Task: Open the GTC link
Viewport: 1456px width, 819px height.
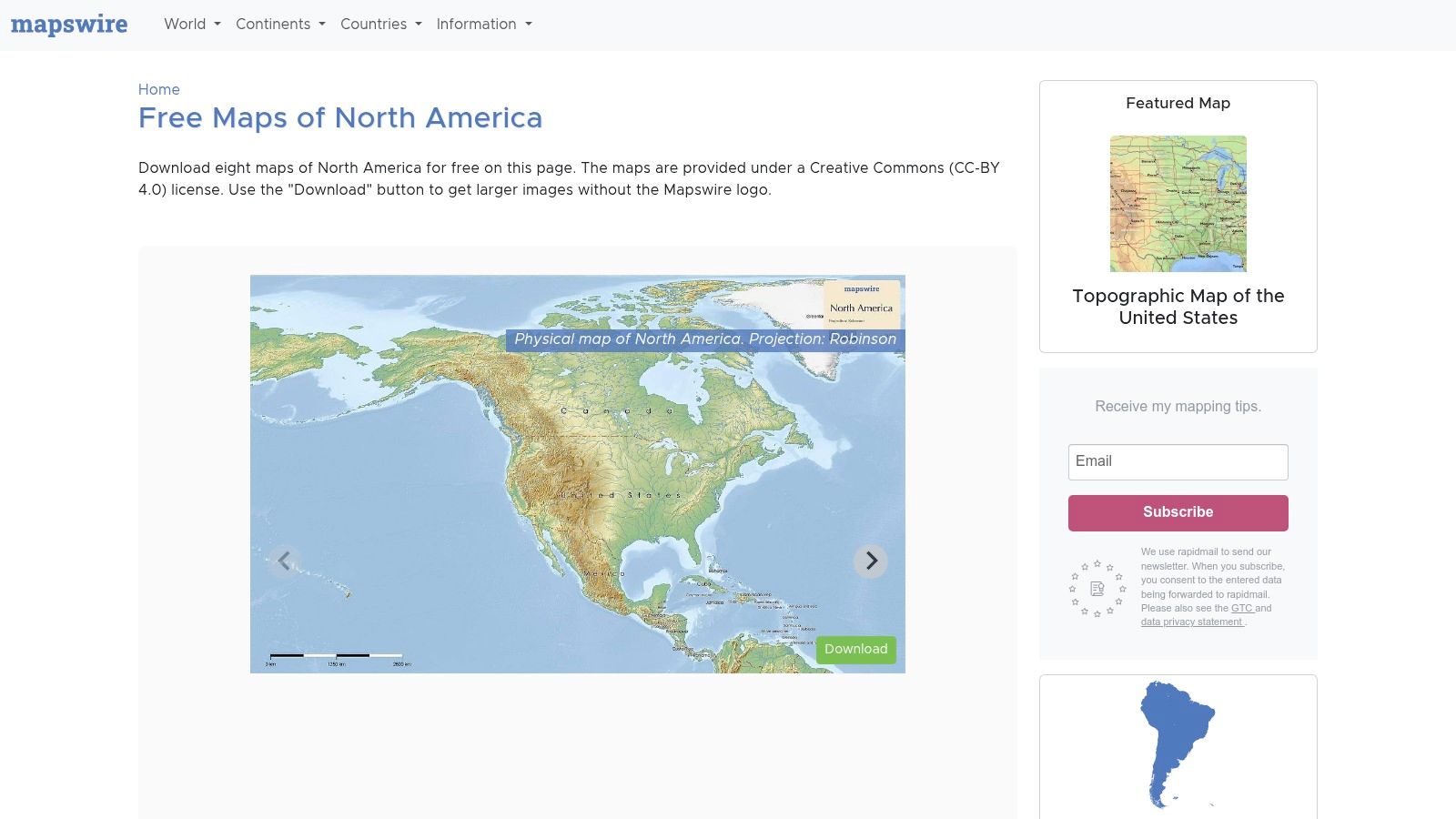Action: click(x=1241, y=608)
